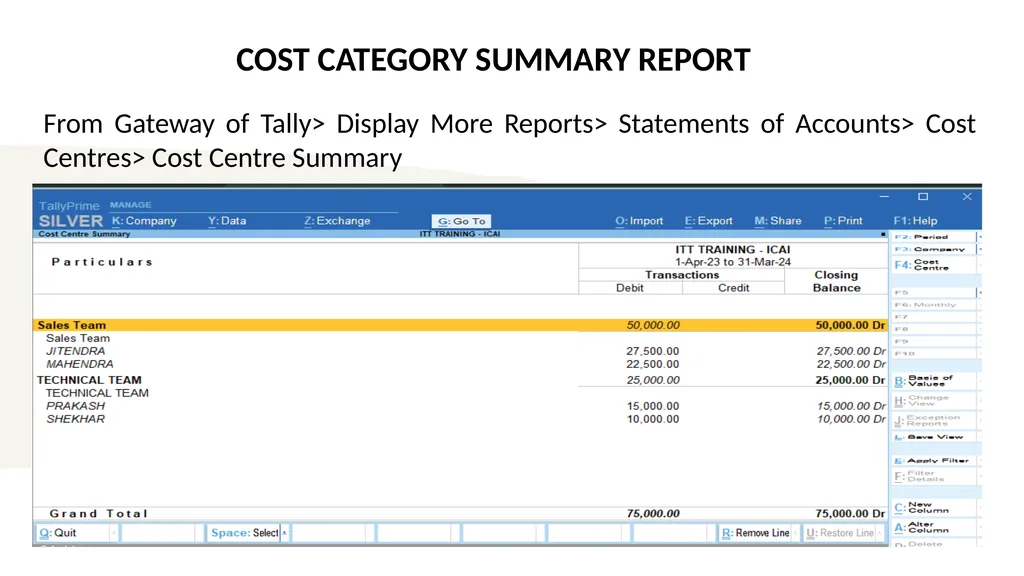This screenshot has width=1024, height=576.
Task: Click F2: Period in the side panel
Action: click(x=933, y=236)
